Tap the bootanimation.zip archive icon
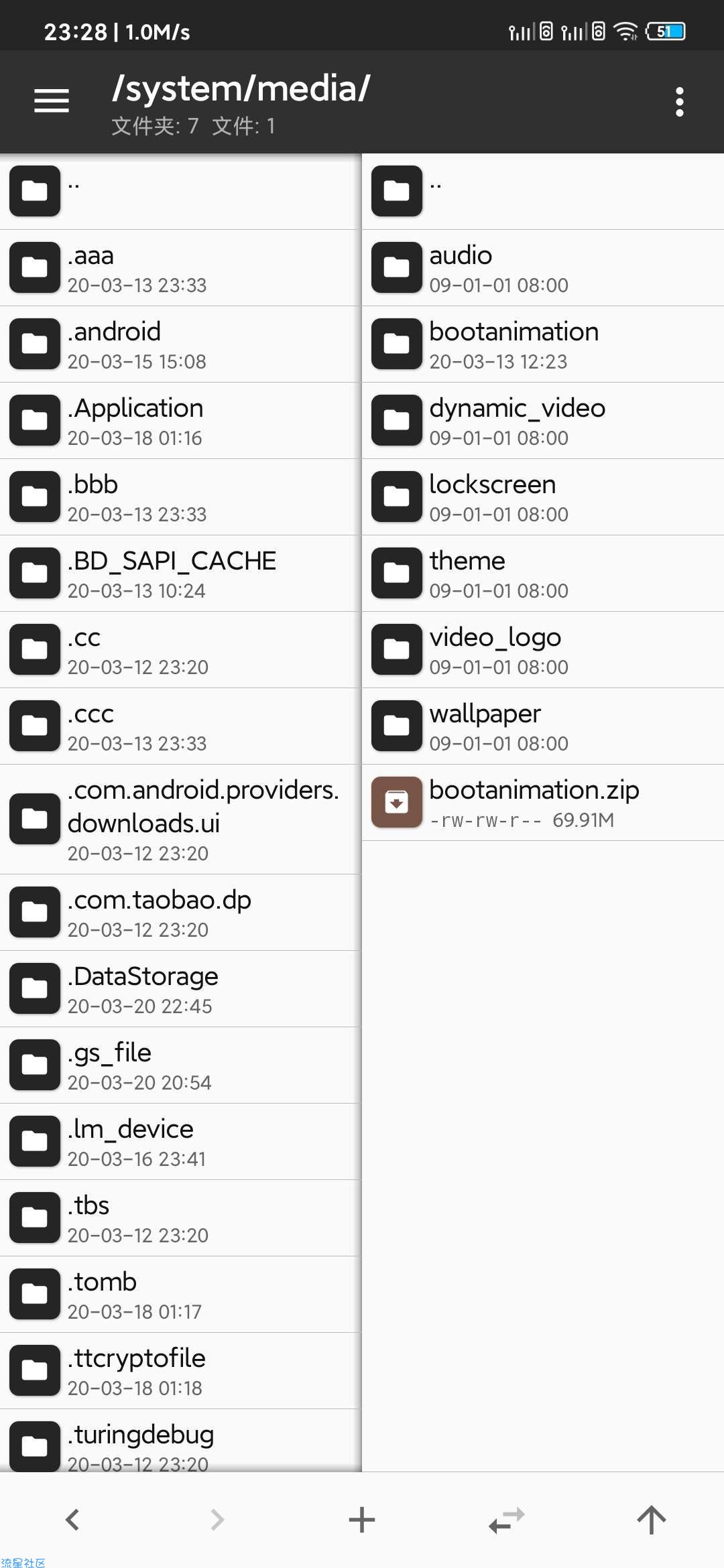Viewport: 724px width, 1568px height. (x=397, y=802)
